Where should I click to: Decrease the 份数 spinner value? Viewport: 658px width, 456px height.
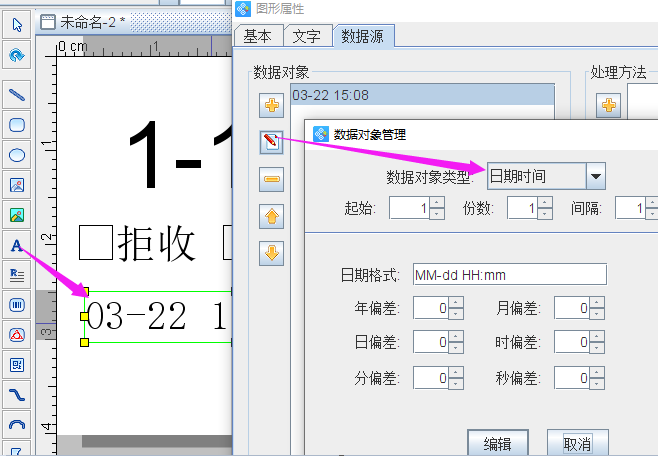point(545,214)
